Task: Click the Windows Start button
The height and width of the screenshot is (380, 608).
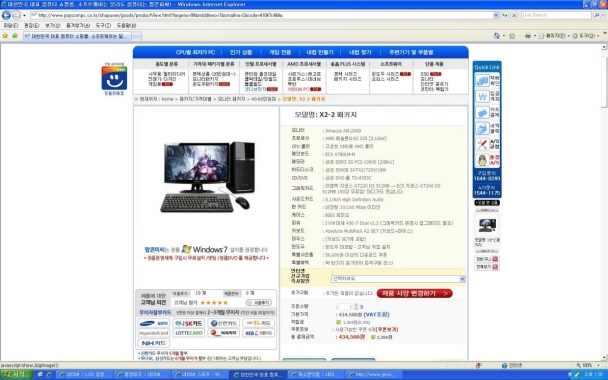Action: pyautogui.click(x=16, y=375)
